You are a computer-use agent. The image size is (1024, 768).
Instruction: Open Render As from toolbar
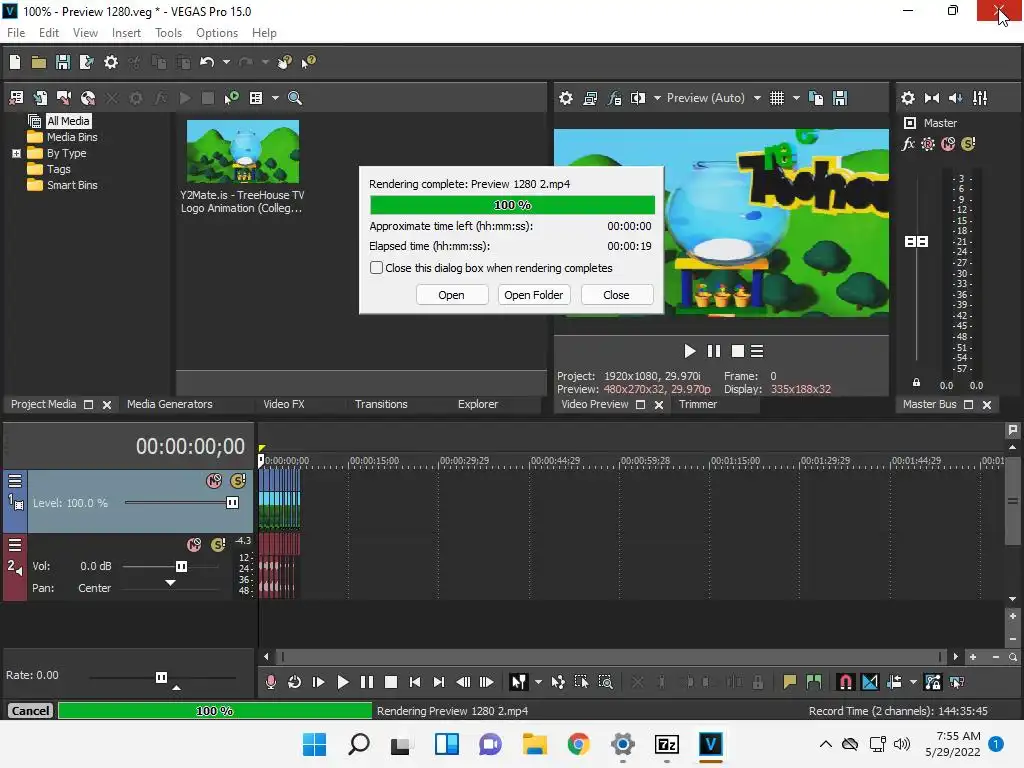point(86,62)
